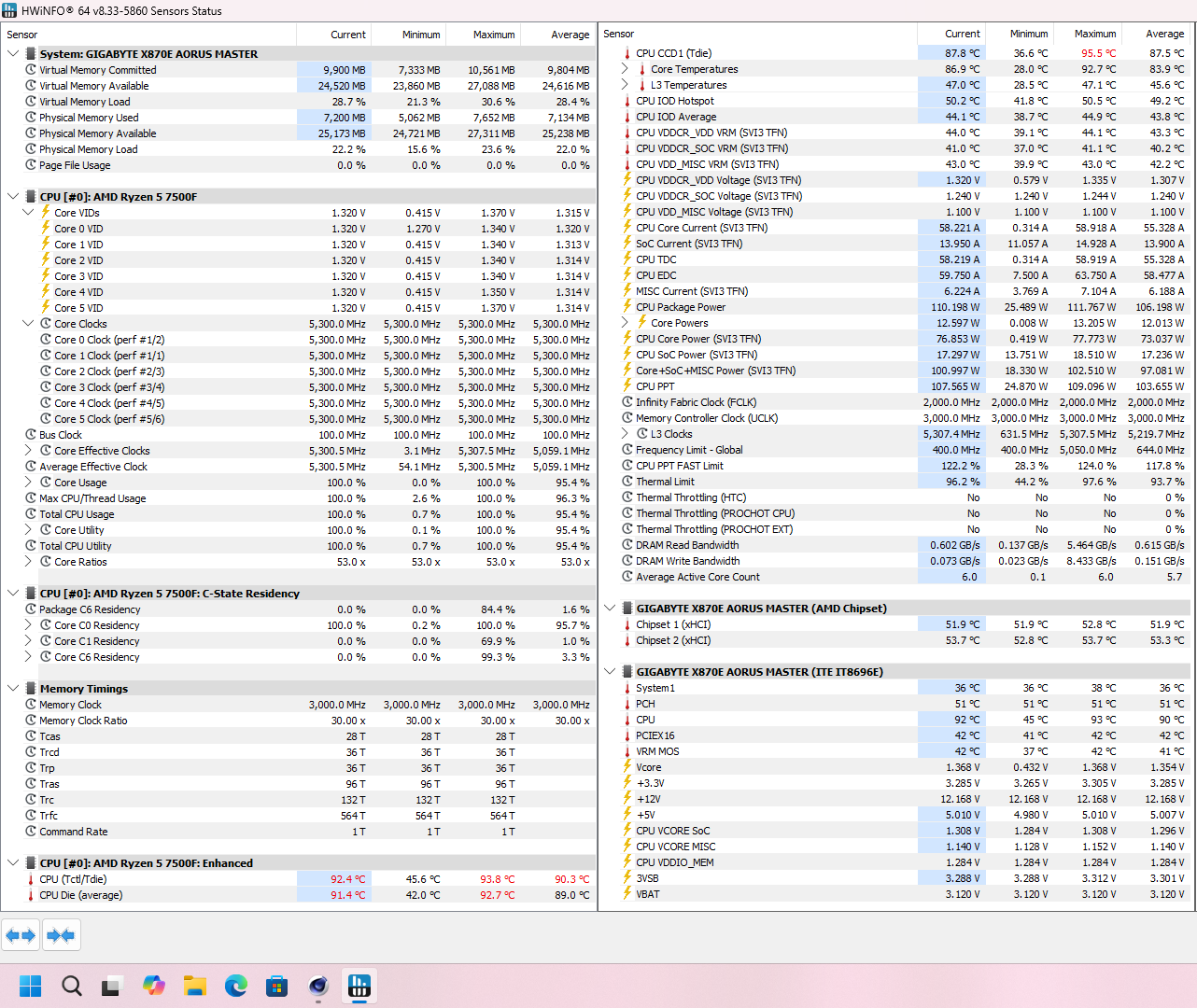Viewport: 1197px width, 1008px height.
Task: Click the thermometer icon beside Chipset 1 (xHCI)
Action: click(627, 624)
